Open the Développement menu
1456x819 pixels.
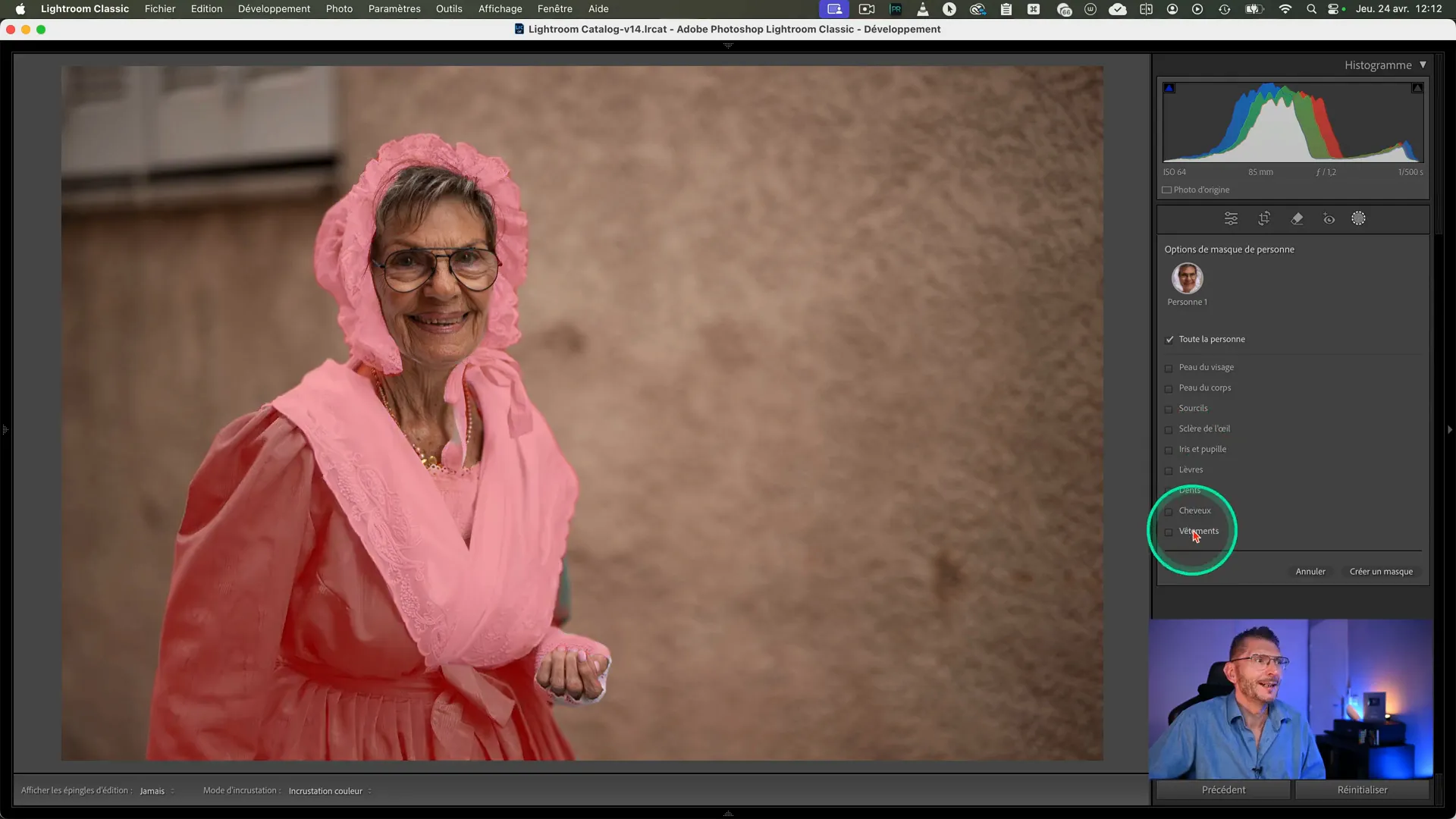tap(274, 9)
